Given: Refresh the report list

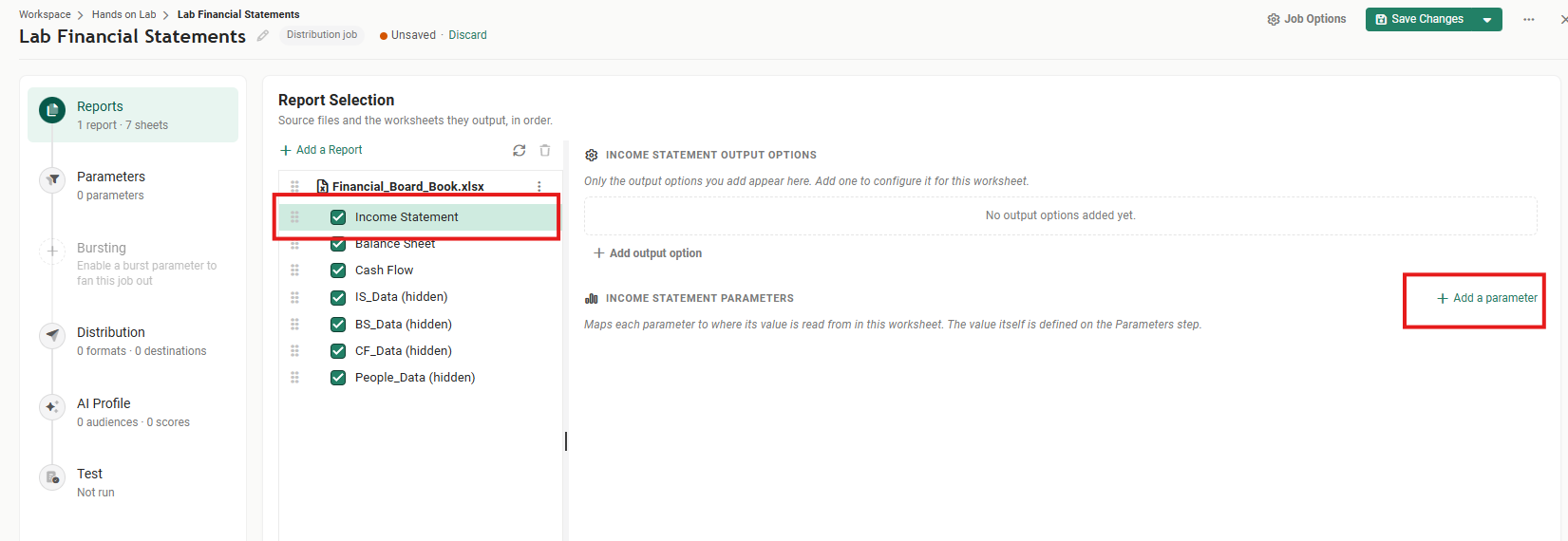Looking at the screenshot, I should [x=519, y=150].
